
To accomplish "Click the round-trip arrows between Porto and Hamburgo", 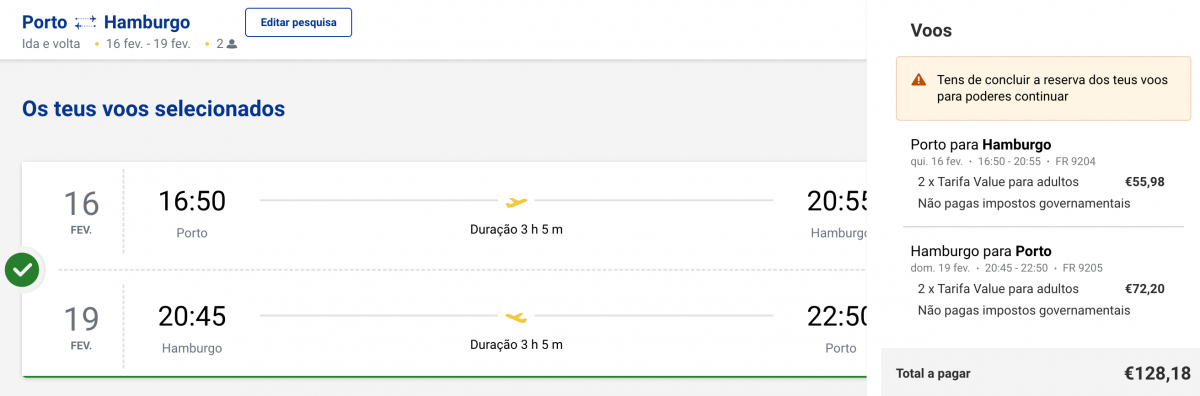I will tap(86, 22).
